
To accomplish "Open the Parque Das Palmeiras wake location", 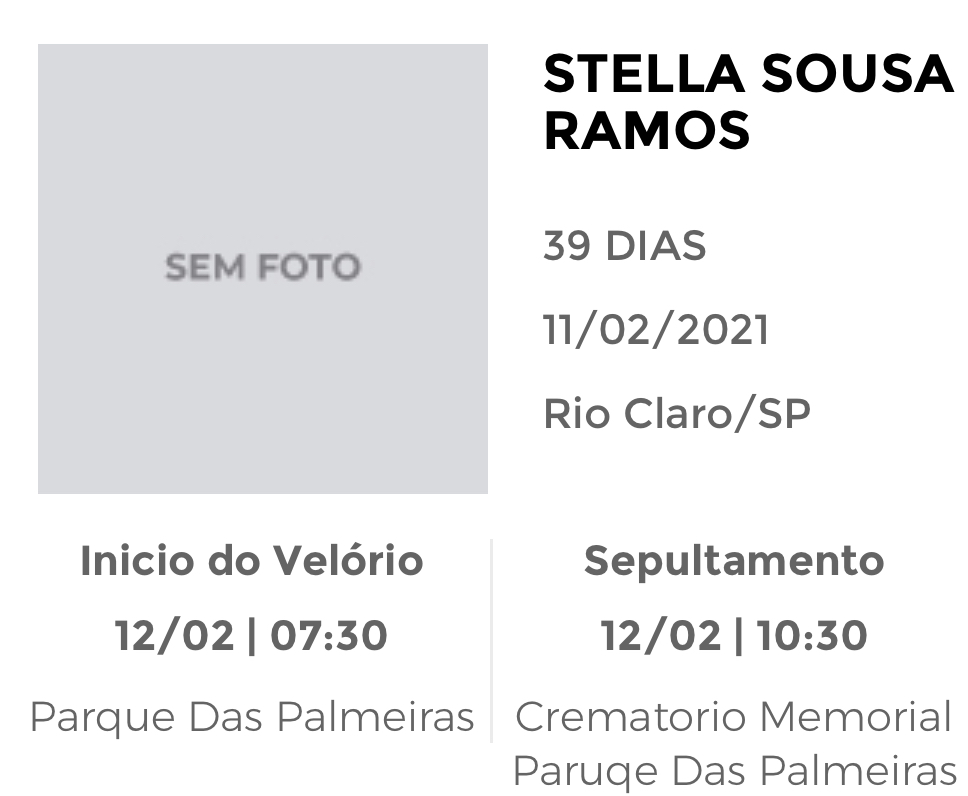I will click(252, 718).
